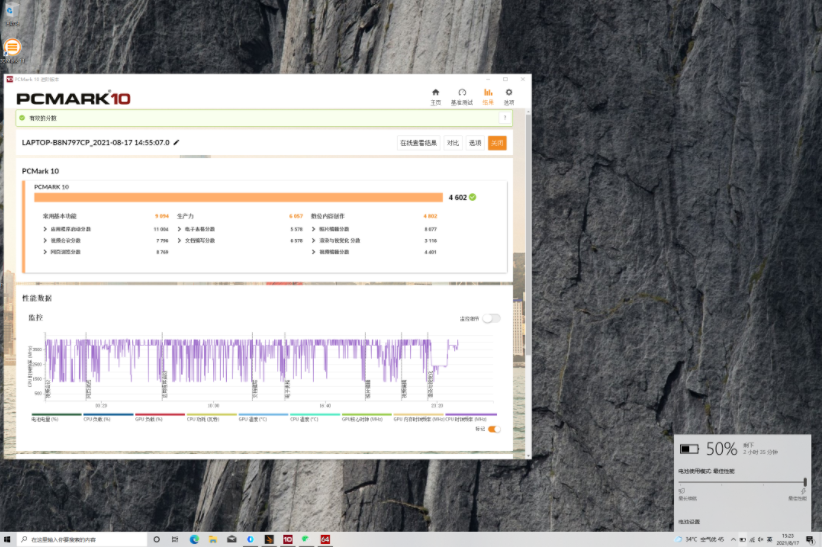The height and width of the screenshot is (548, 823).
Task: Open File Explorer from the taskbar
Action: tap(213, 540)
